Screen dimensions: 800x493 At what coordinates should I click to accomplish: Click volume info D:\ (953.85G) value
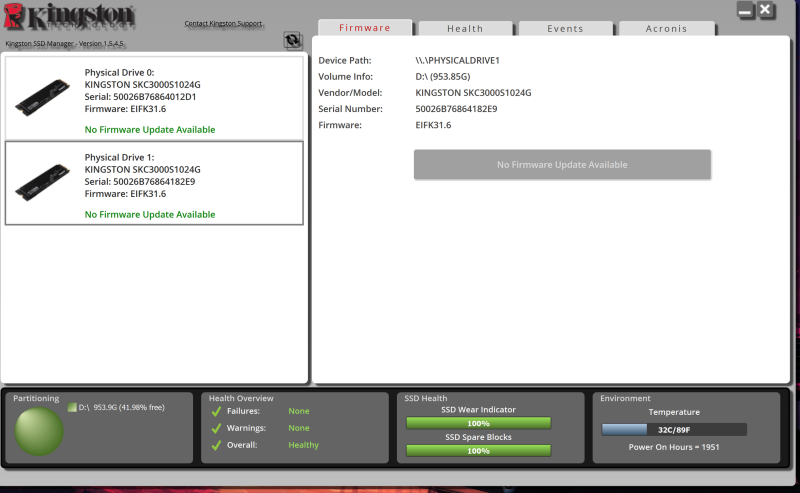[x=443, y=77]
